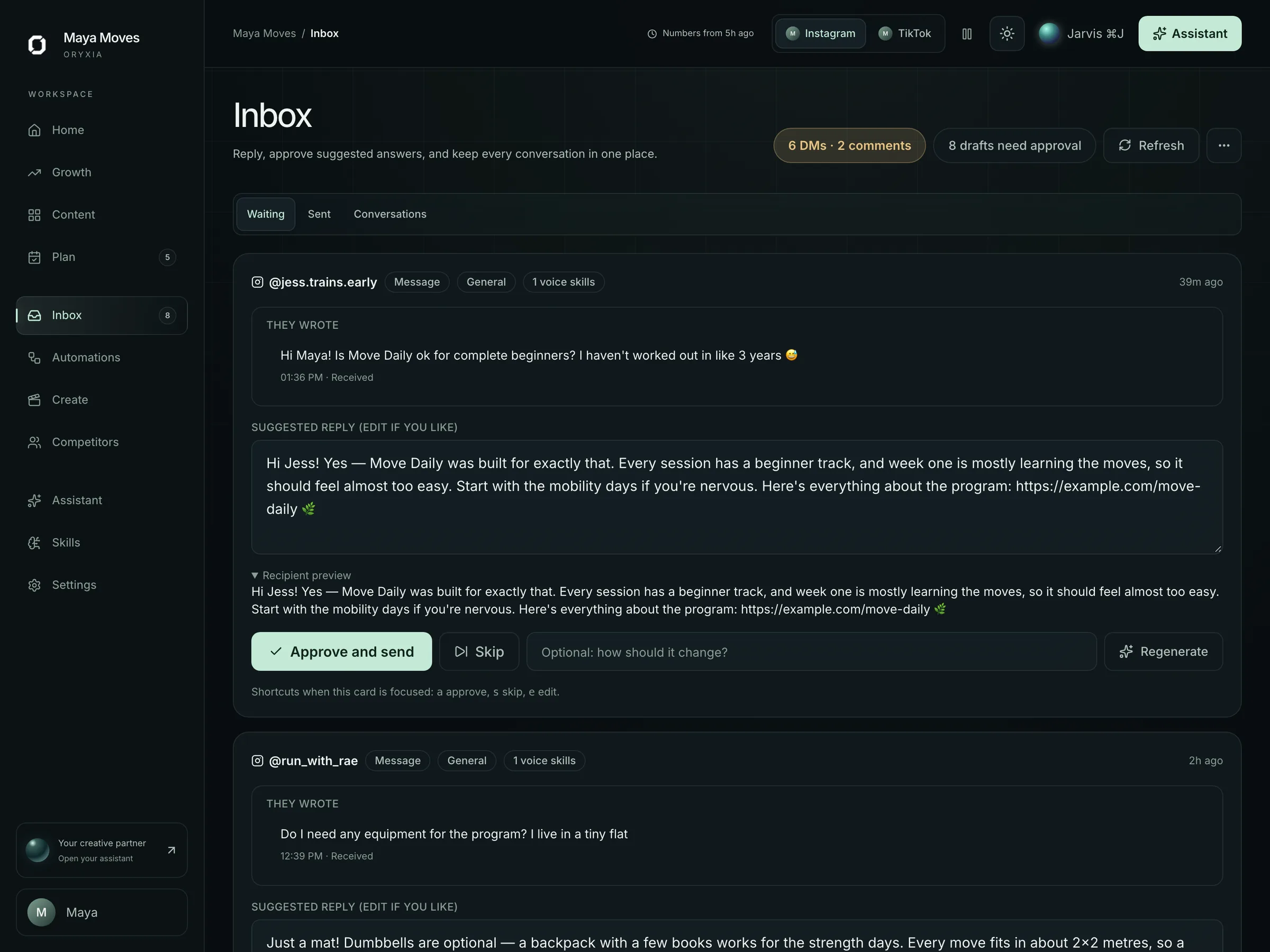Viewport: 1270px width, 952px height.
Task: Click resize handle of suggested reply box
Action: (1217, 548)
